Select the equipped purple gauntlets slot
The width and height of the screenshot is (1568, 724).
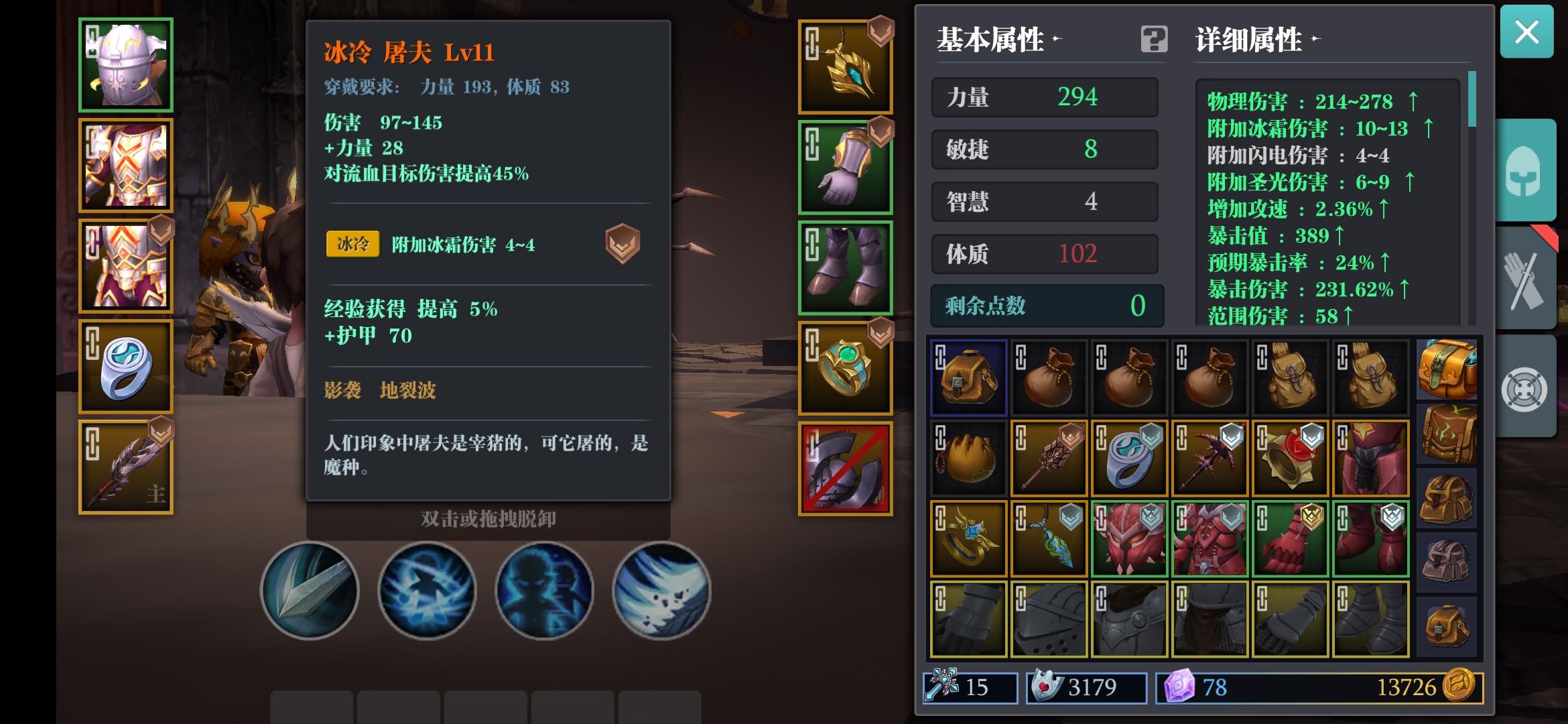(846, 168)
